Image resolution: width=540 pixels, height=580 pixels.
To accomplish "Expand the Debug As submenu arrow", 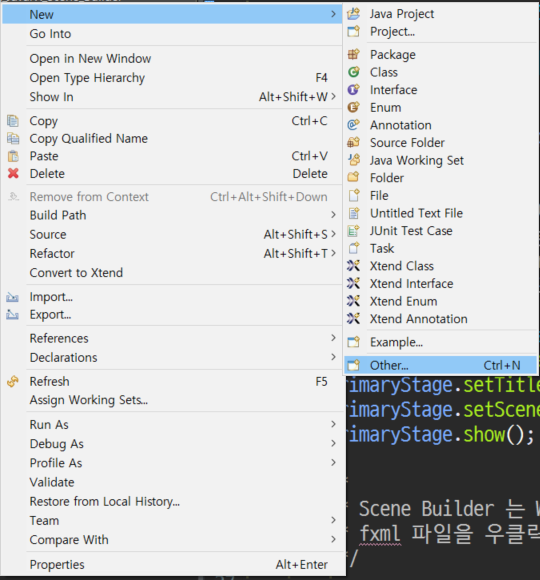I will point(333,444).
